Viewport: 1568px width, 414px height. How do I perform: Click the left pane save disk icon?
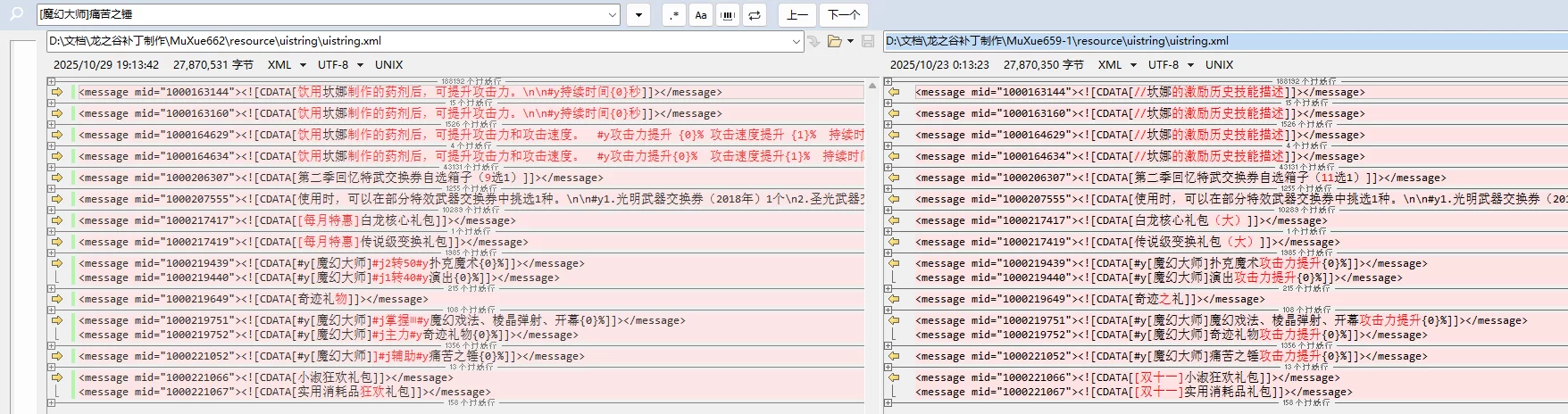(868, 41)
